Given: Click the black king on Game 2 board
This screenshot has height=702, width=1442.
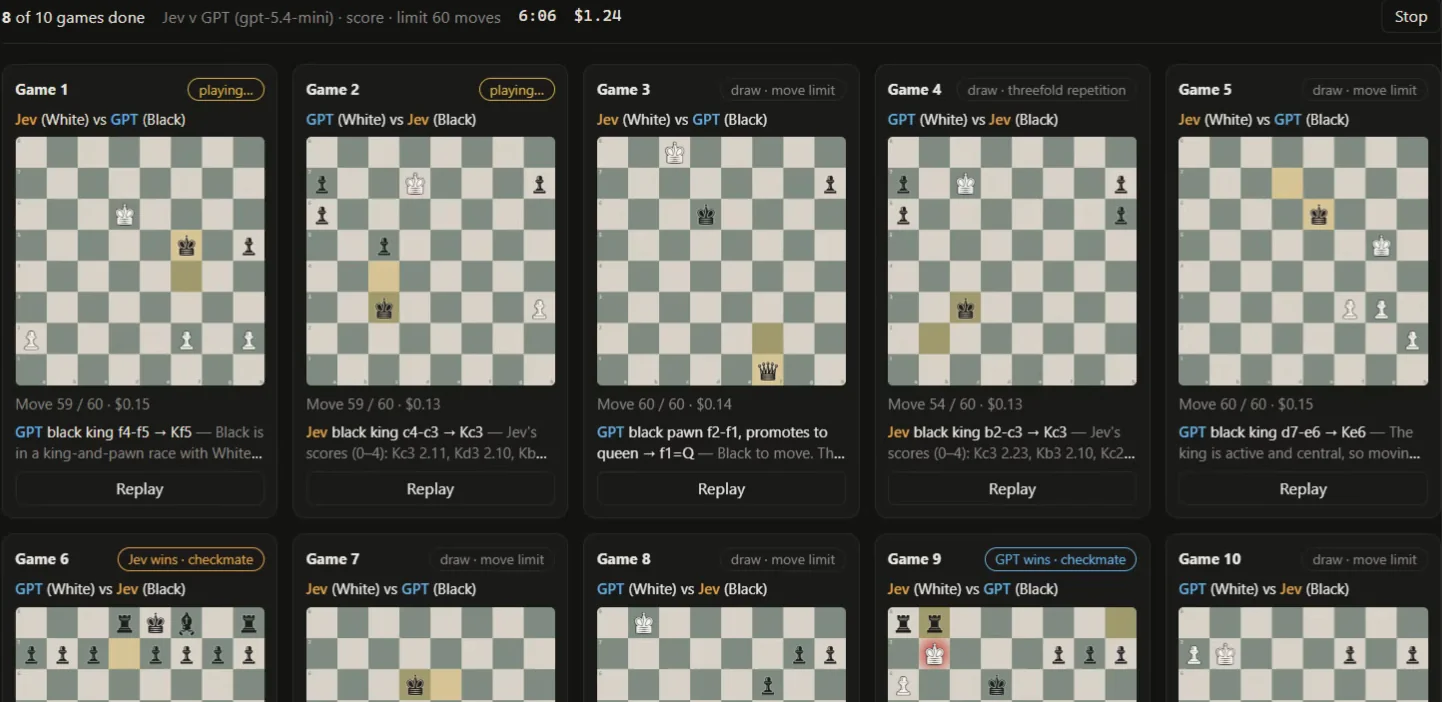Looking at the screenshot, I should [x=384, y=308].
